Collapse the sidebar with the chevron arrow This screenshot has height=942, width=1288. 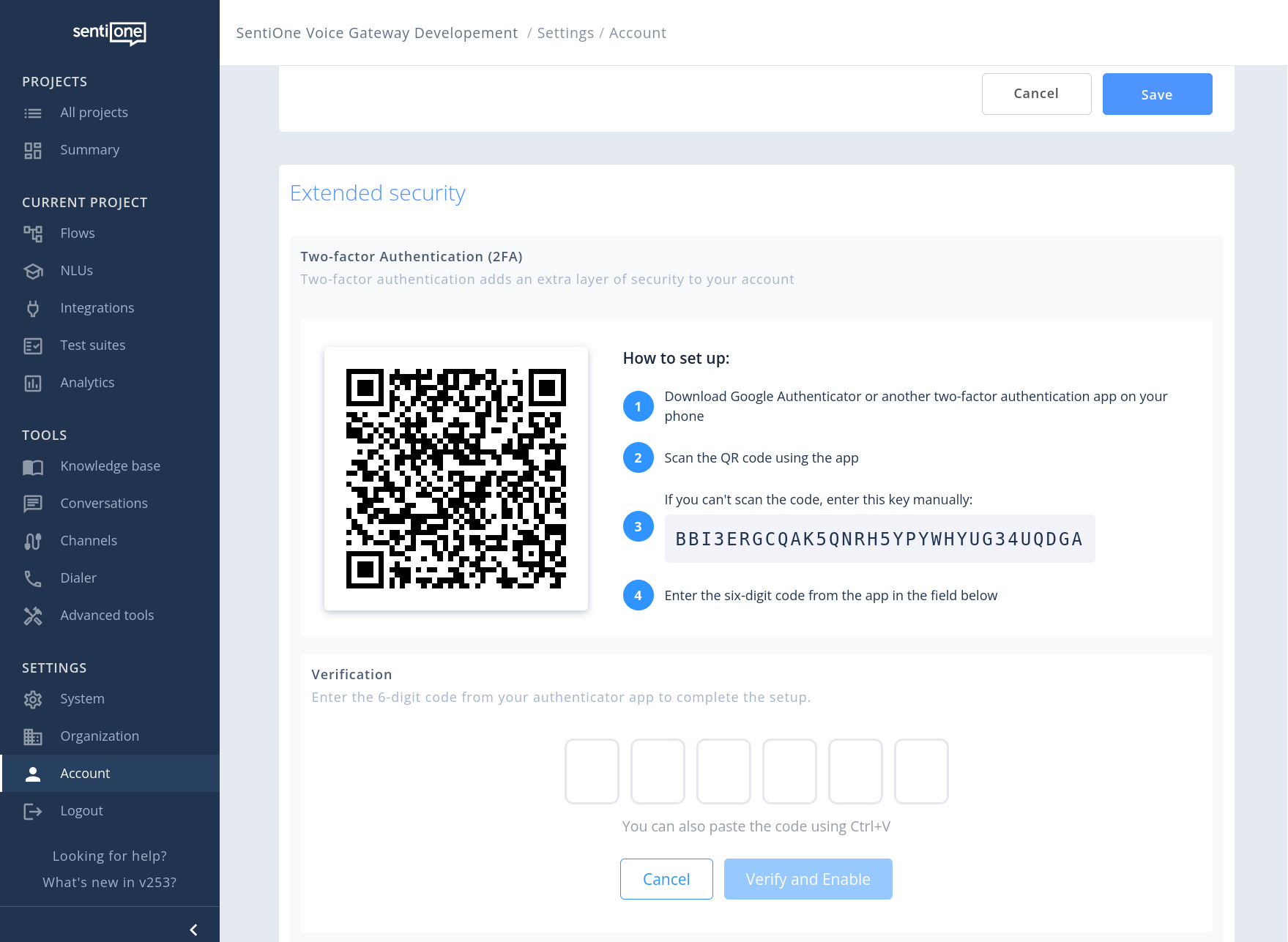(x=193, y=930)
